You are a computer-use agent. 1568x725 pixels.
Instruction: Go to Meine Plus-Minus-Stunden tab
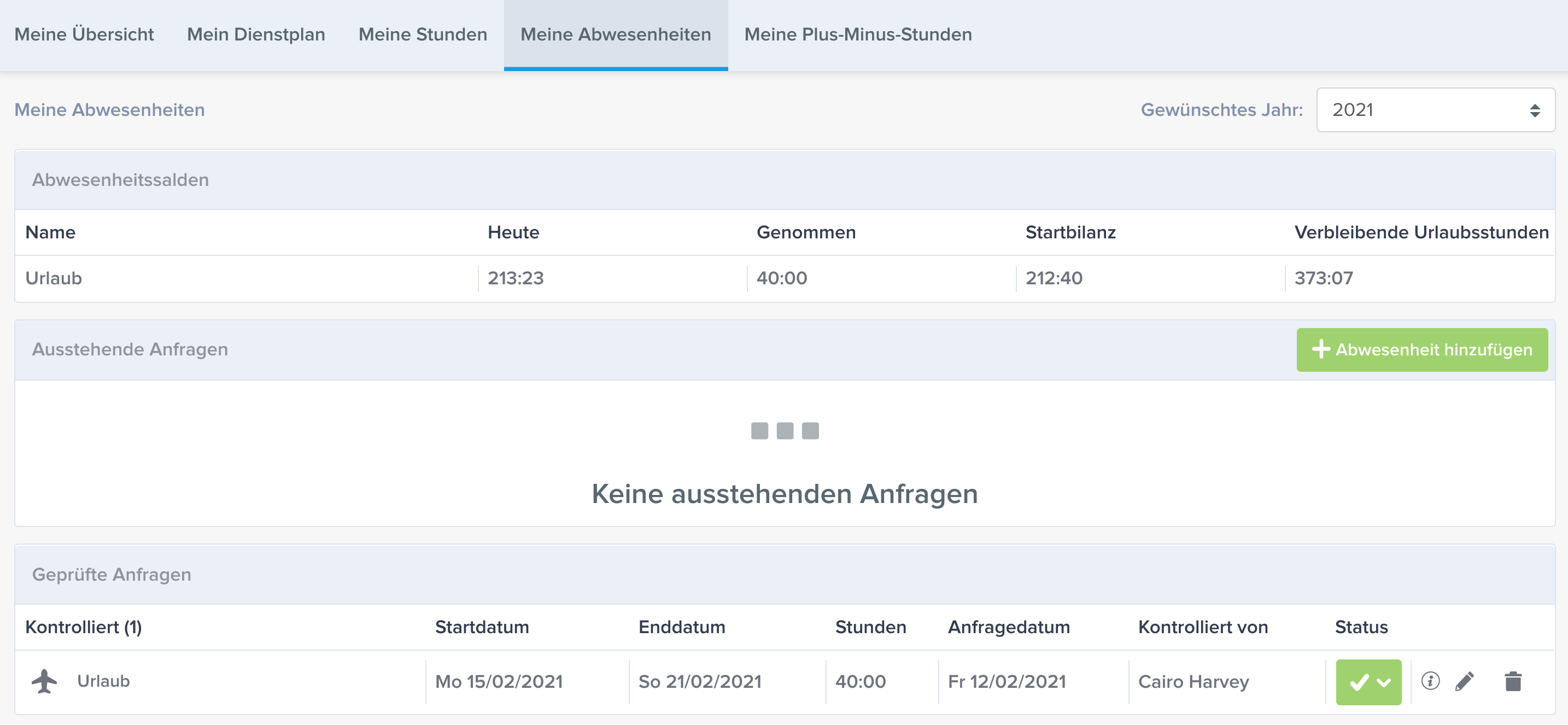[x=858, y=34]
